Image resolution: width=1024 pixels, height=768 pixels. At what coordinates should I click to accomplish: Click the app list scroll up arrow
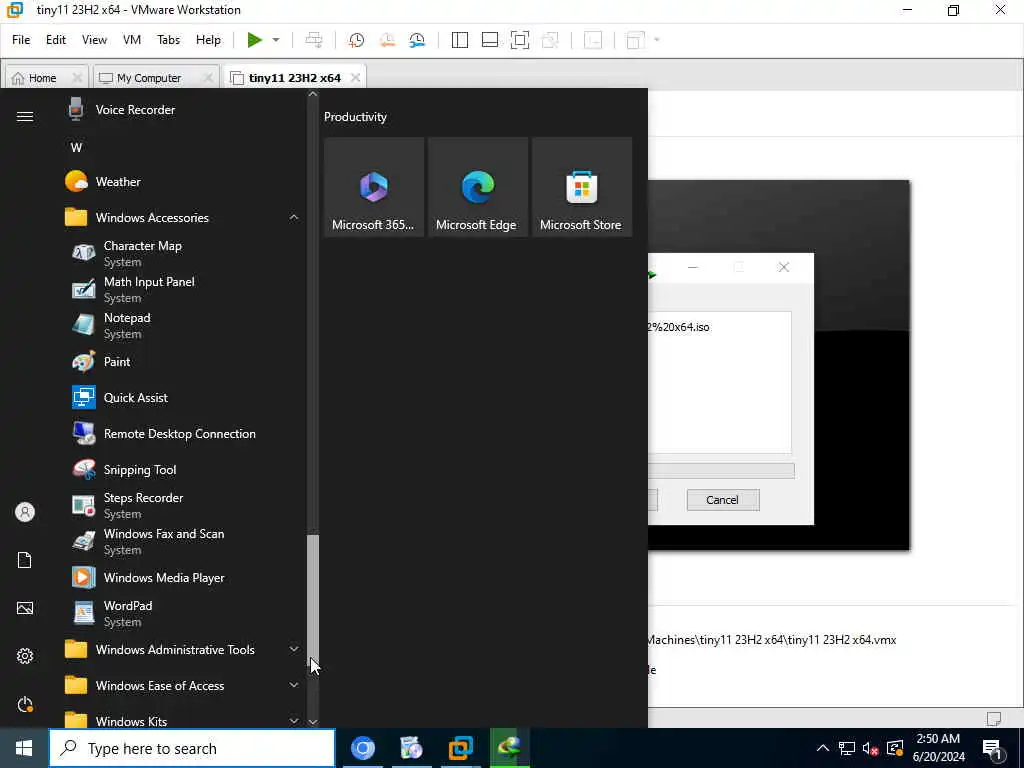coord(313,95)
